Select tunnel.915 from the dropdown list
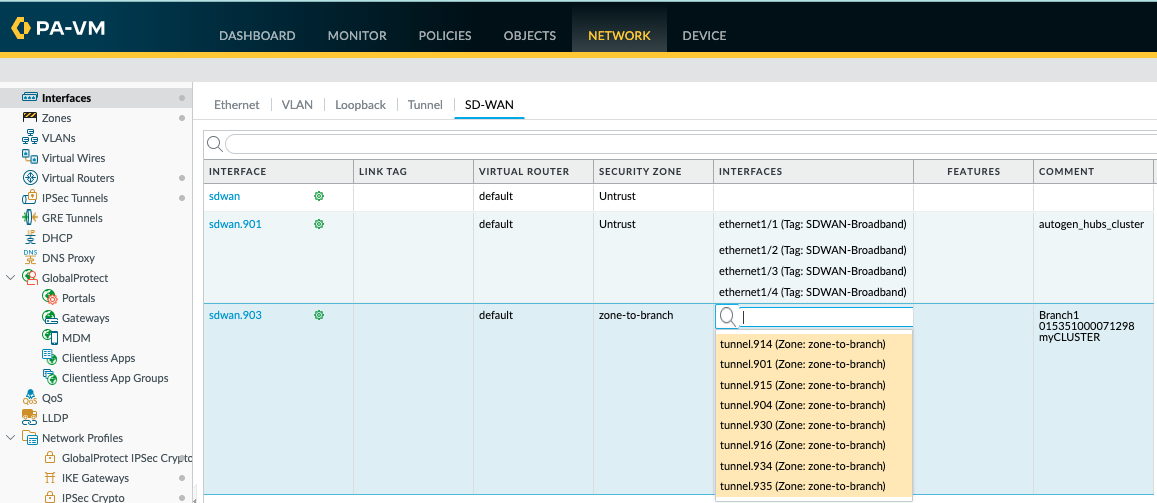This screenshot has height=503, width=1157. [x=802, y=385]
